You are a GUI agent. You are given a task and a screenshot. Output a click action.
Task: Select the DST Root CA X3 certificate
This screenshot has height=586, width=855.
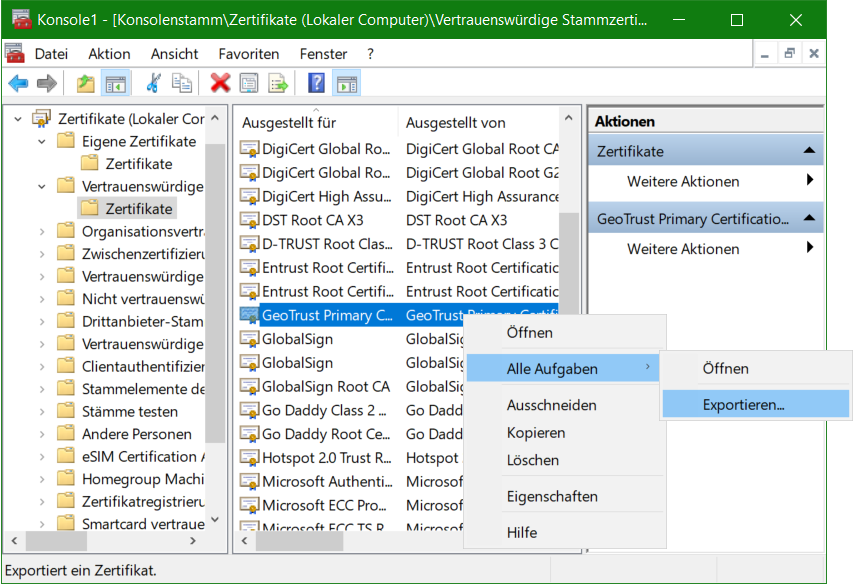[312, 220]
